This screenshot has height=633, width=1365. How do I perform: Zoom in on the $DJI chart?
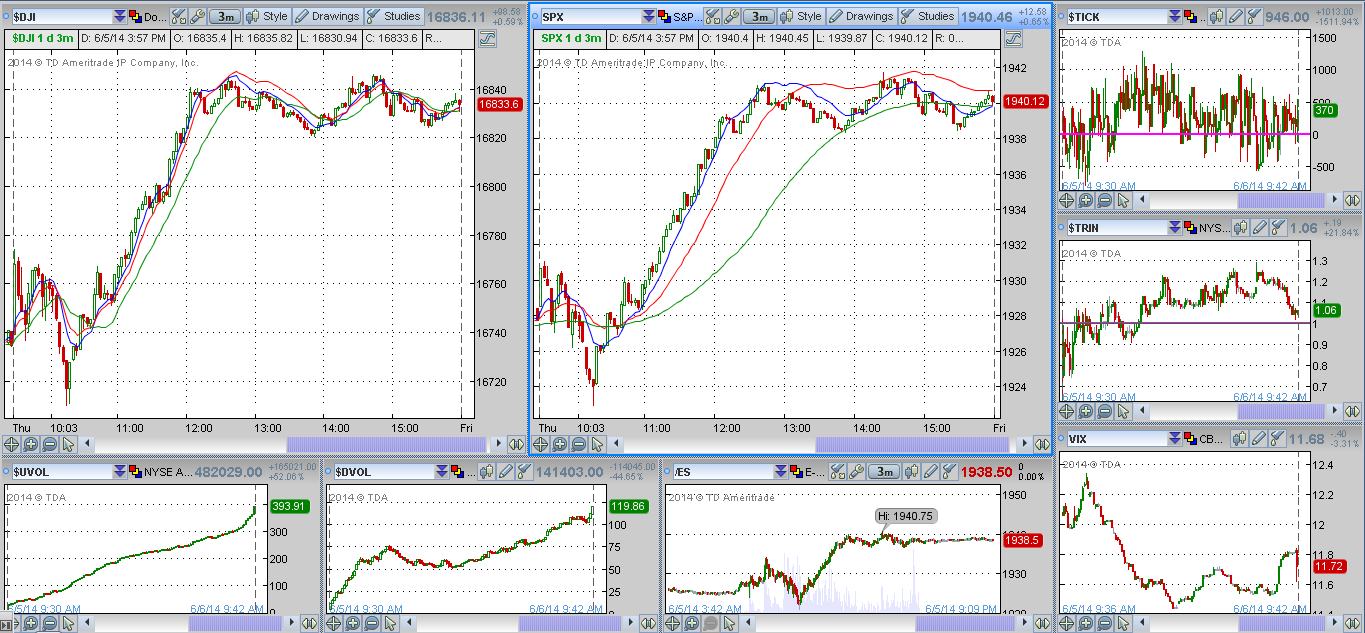point(30,444)
